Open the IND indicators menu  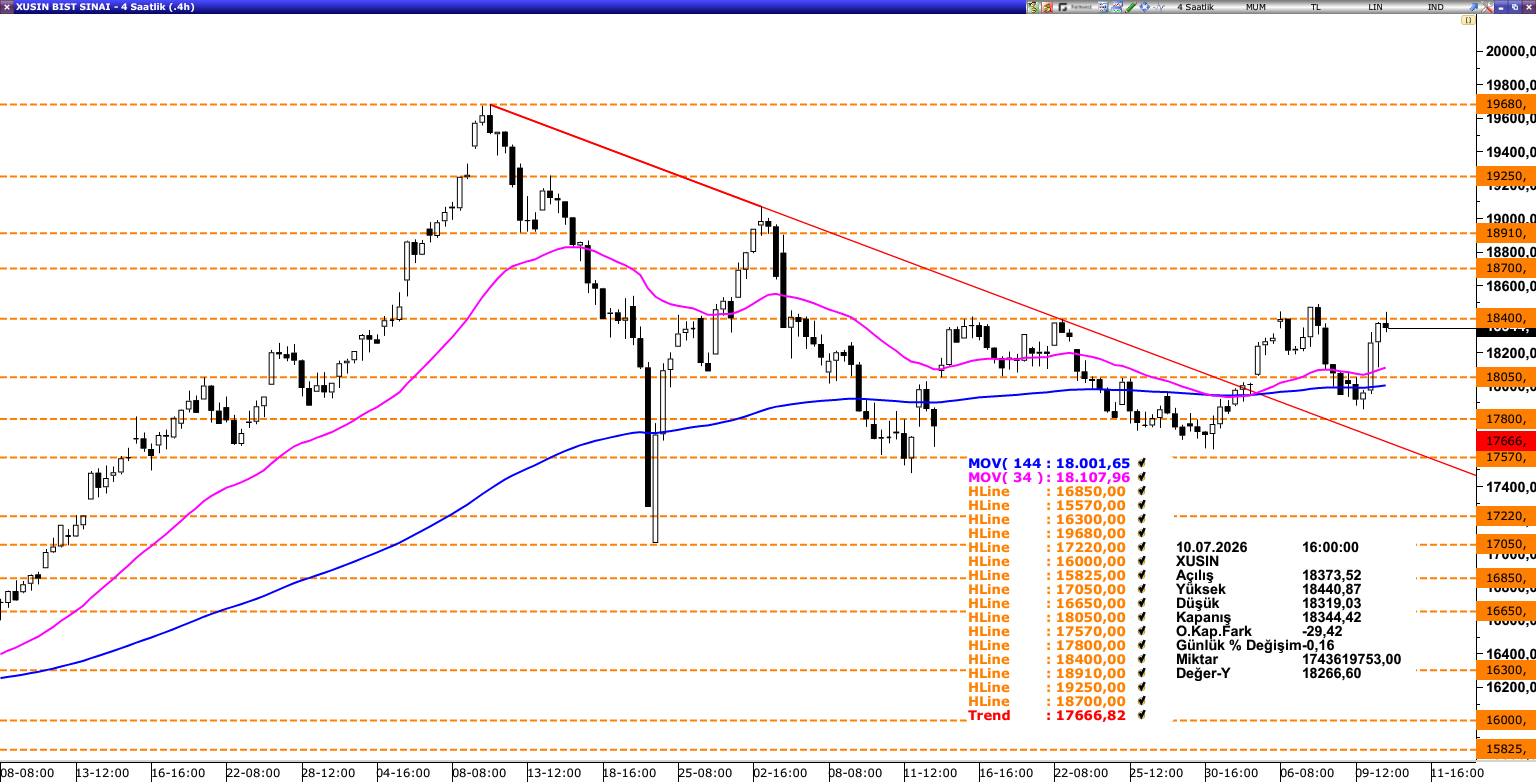click(1435, 7)
